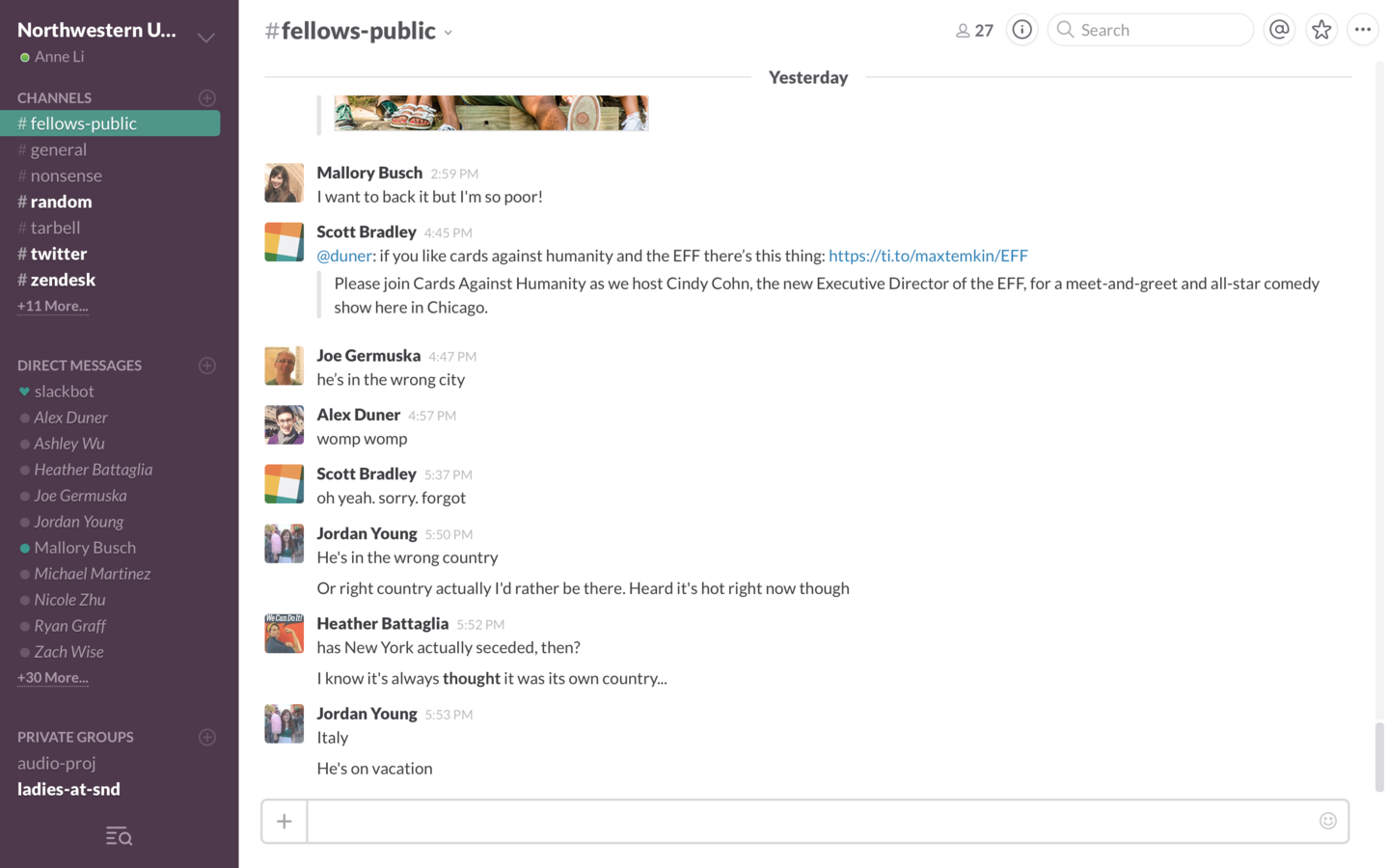Click Joe Germuska's avatar in chat

point(284,366)
